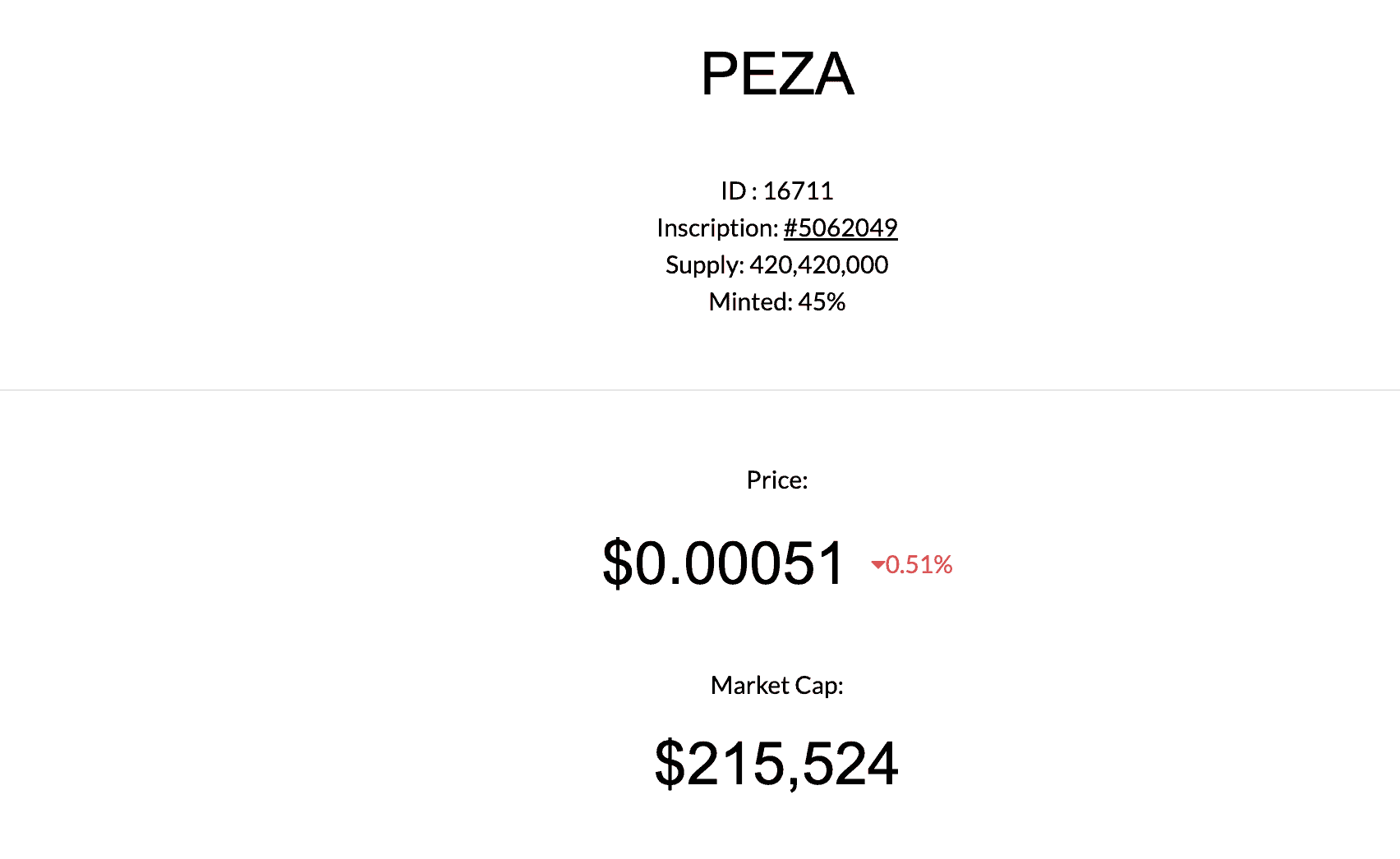
Task: Select the 0.00051 price digits
Action: pyautogui.click(x=739, y=564)
